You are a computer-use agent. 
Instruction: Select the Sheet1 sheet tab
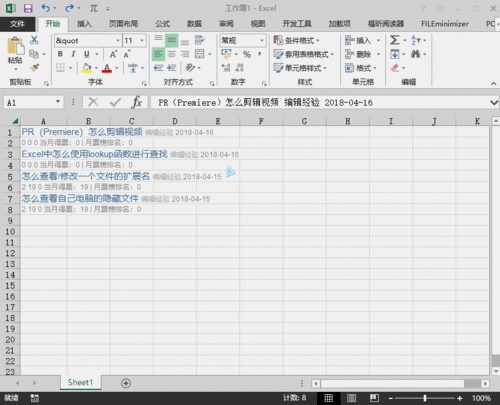pyautogui.click(x=80, y=383)
